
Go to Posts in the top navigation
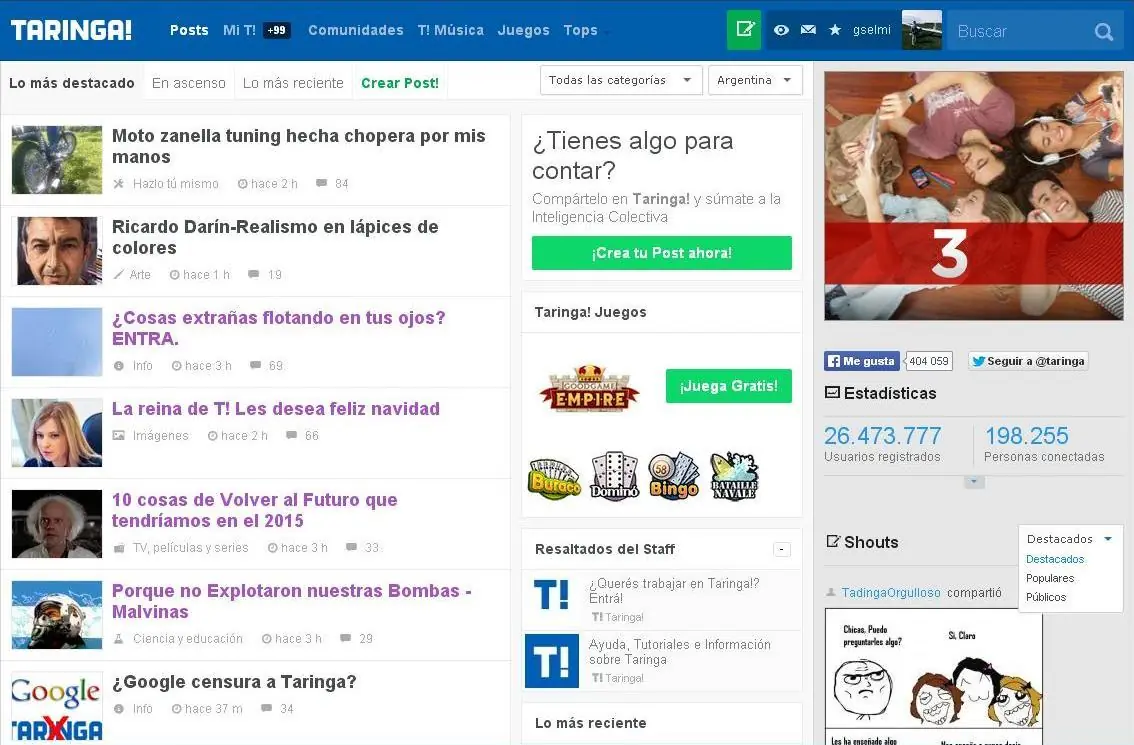[x=189, y=30]
